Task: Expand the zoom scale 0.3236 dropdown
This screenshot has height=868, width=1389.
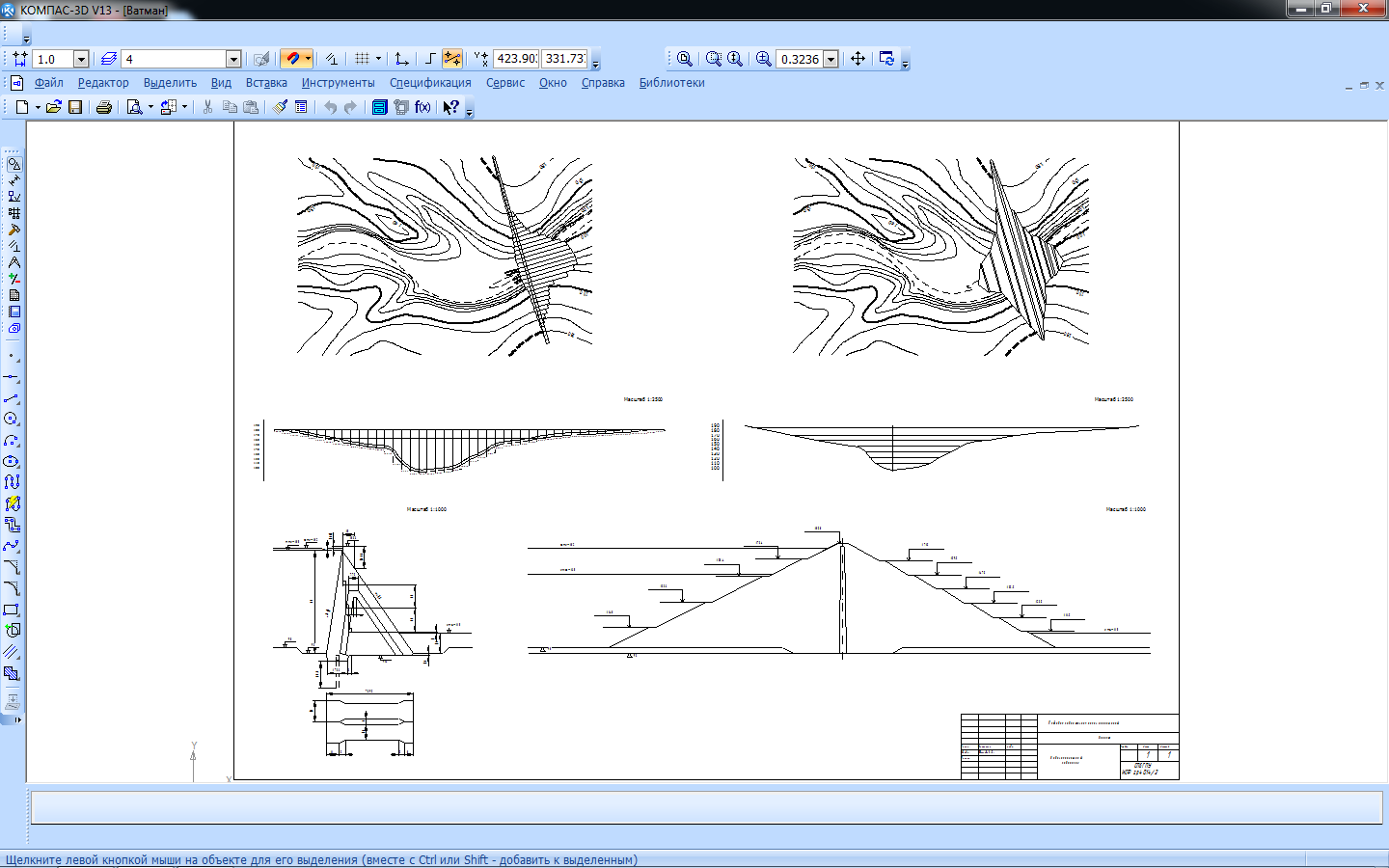Action: [831, 59]
